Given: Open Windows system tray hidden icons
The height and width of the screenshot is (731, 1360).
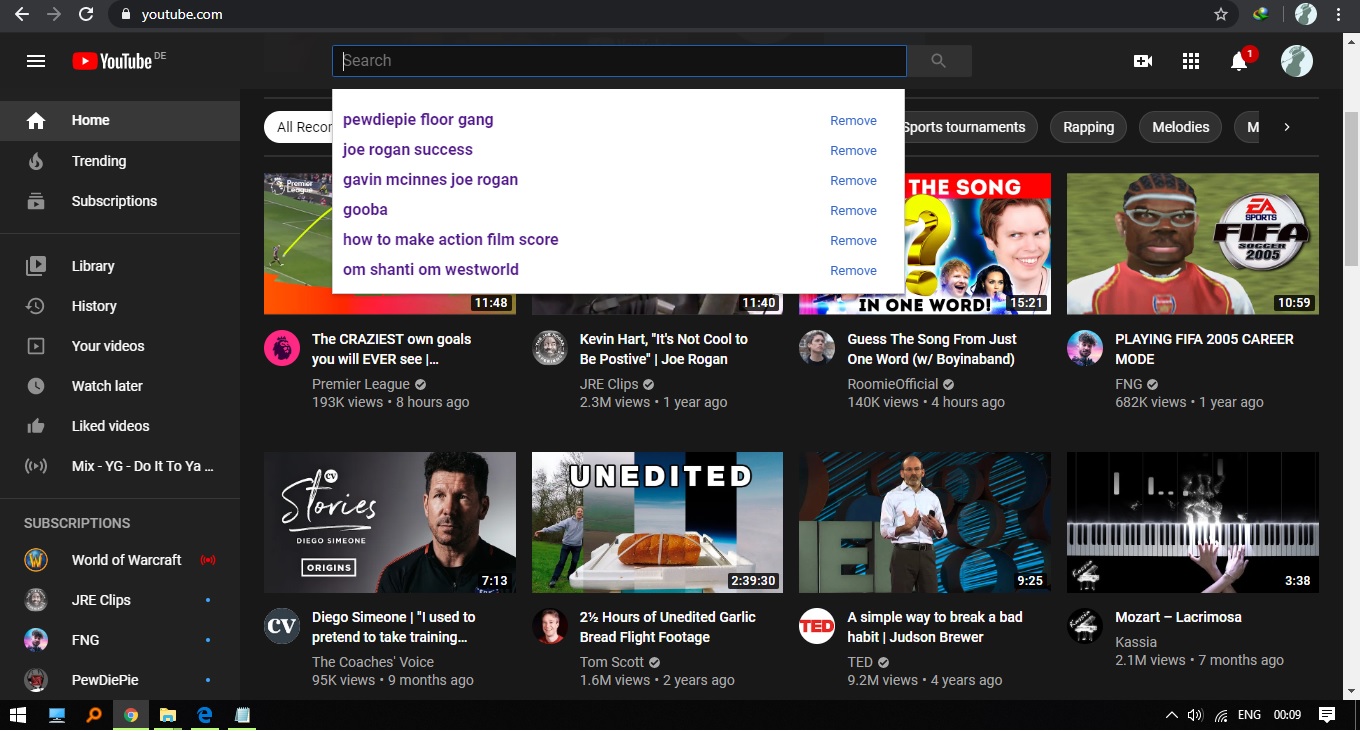Looking at the screenshot, I should (1172, 715).
